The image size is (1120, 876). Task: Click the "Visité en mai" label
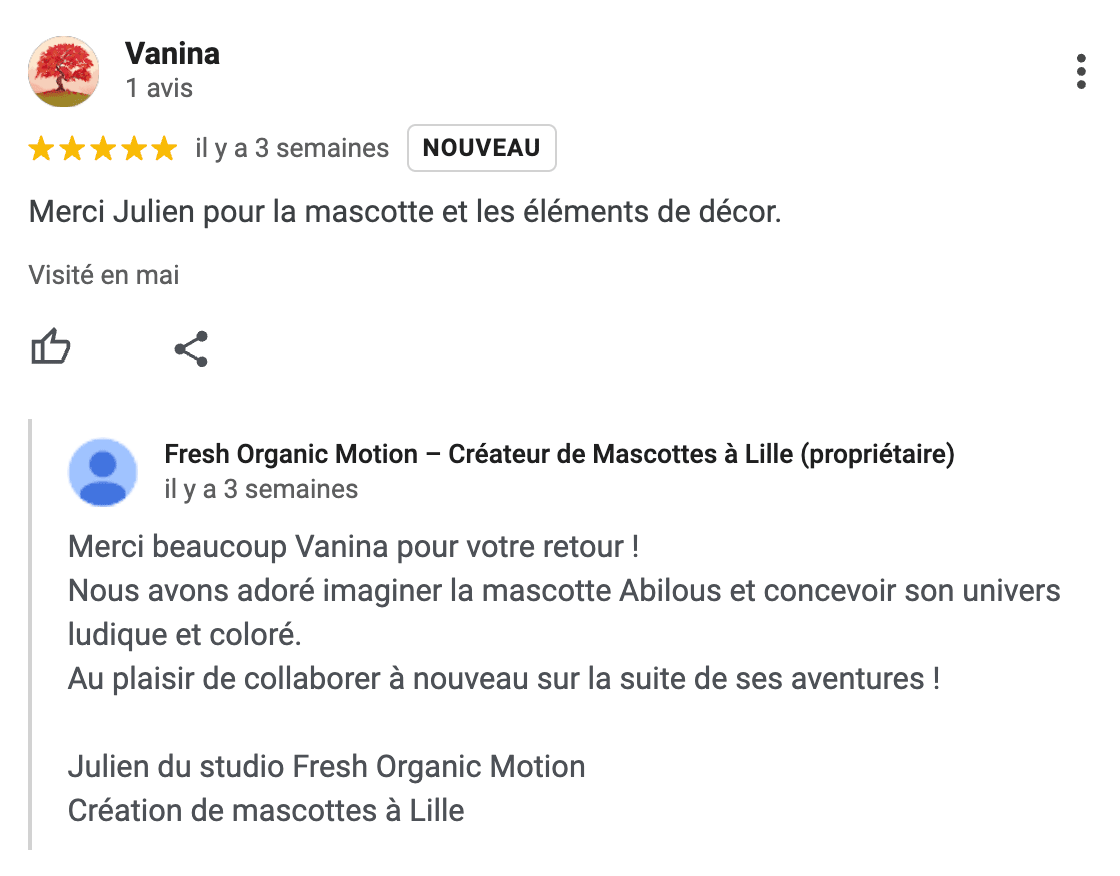pyautogui.click(x=104, y=275)
